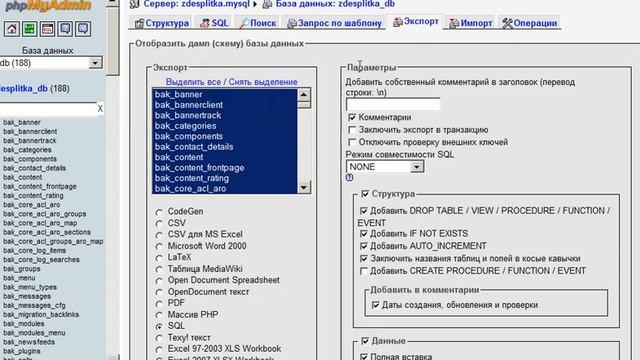Click the database icon in breadcrumb
Screen dimensions: 640x360
click(x=267, y=4)
